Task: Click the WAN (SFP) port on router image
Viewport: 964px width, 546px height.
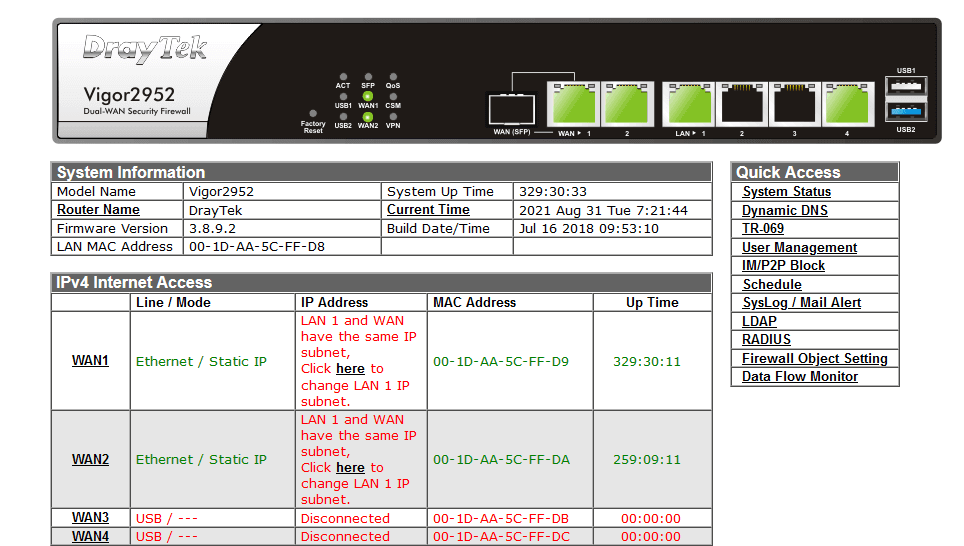Action: click(x=512, y=110)
